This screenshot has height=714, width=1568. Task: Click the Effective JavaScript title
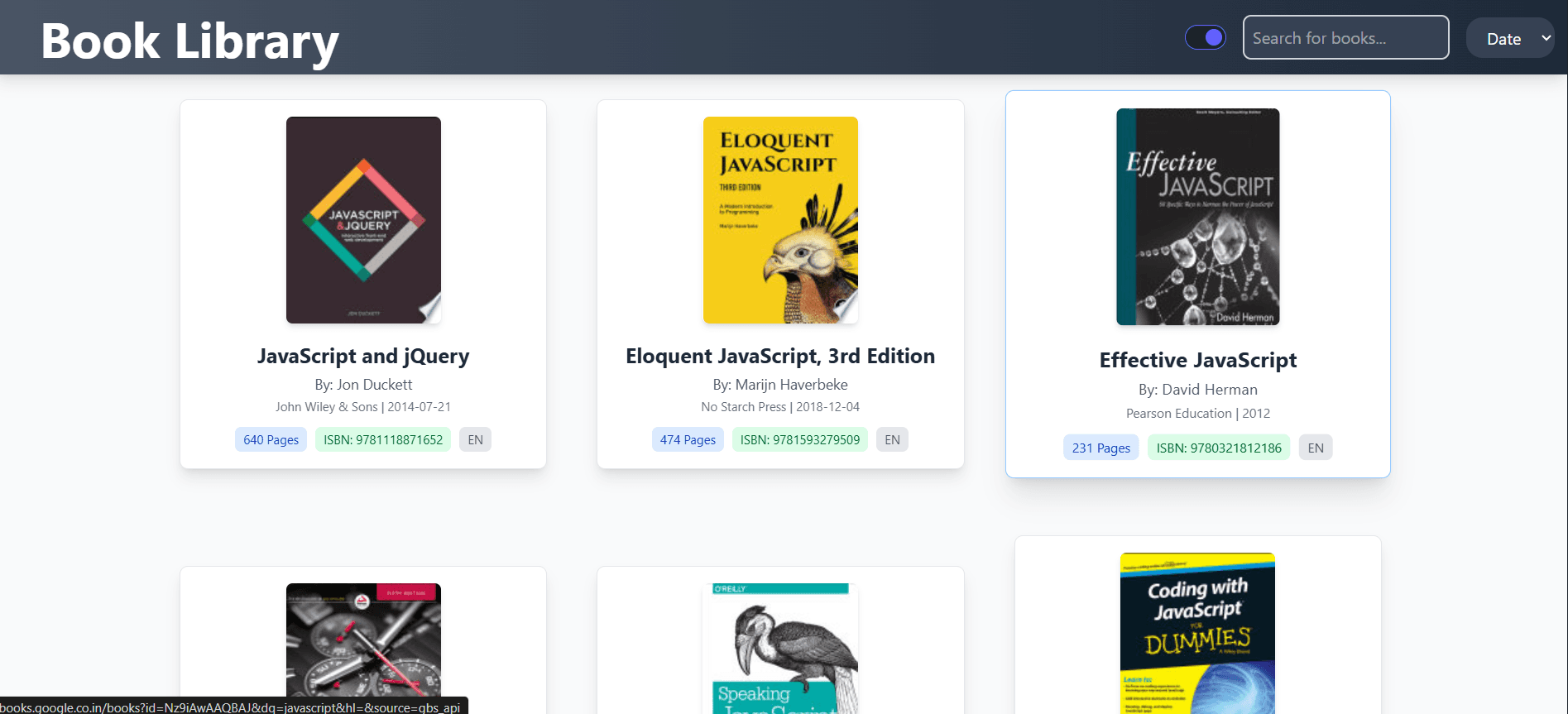pos(1197,360)
